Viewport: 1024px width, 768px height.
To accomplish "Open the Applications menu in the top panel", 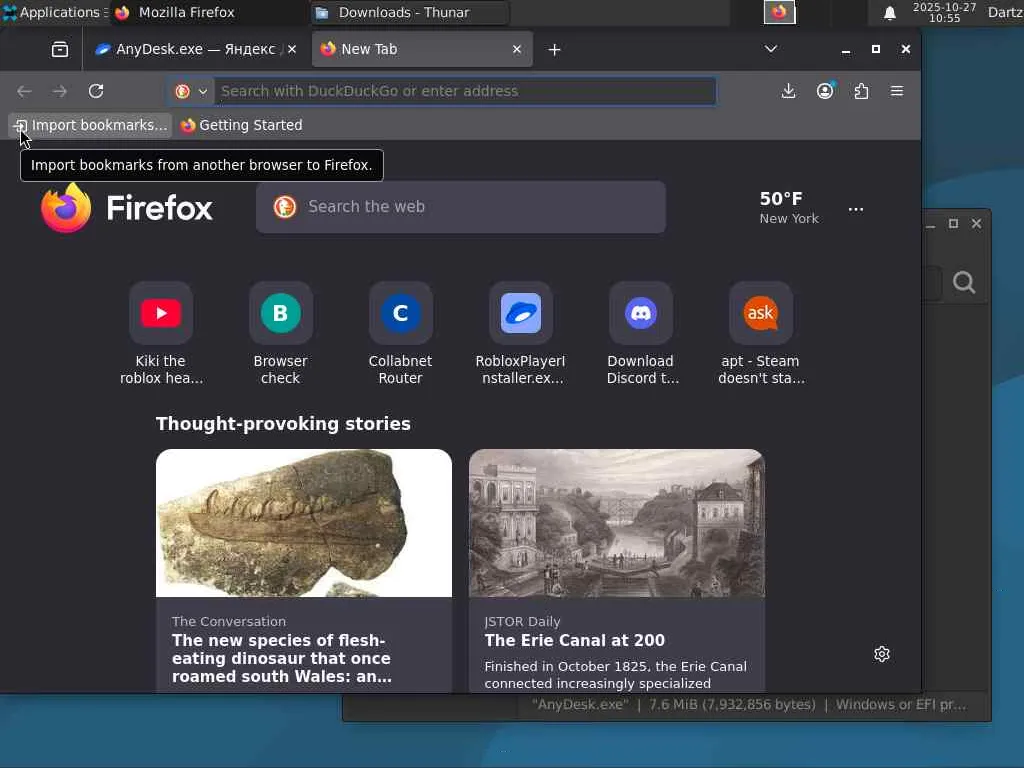I will [x=55, y=12].
